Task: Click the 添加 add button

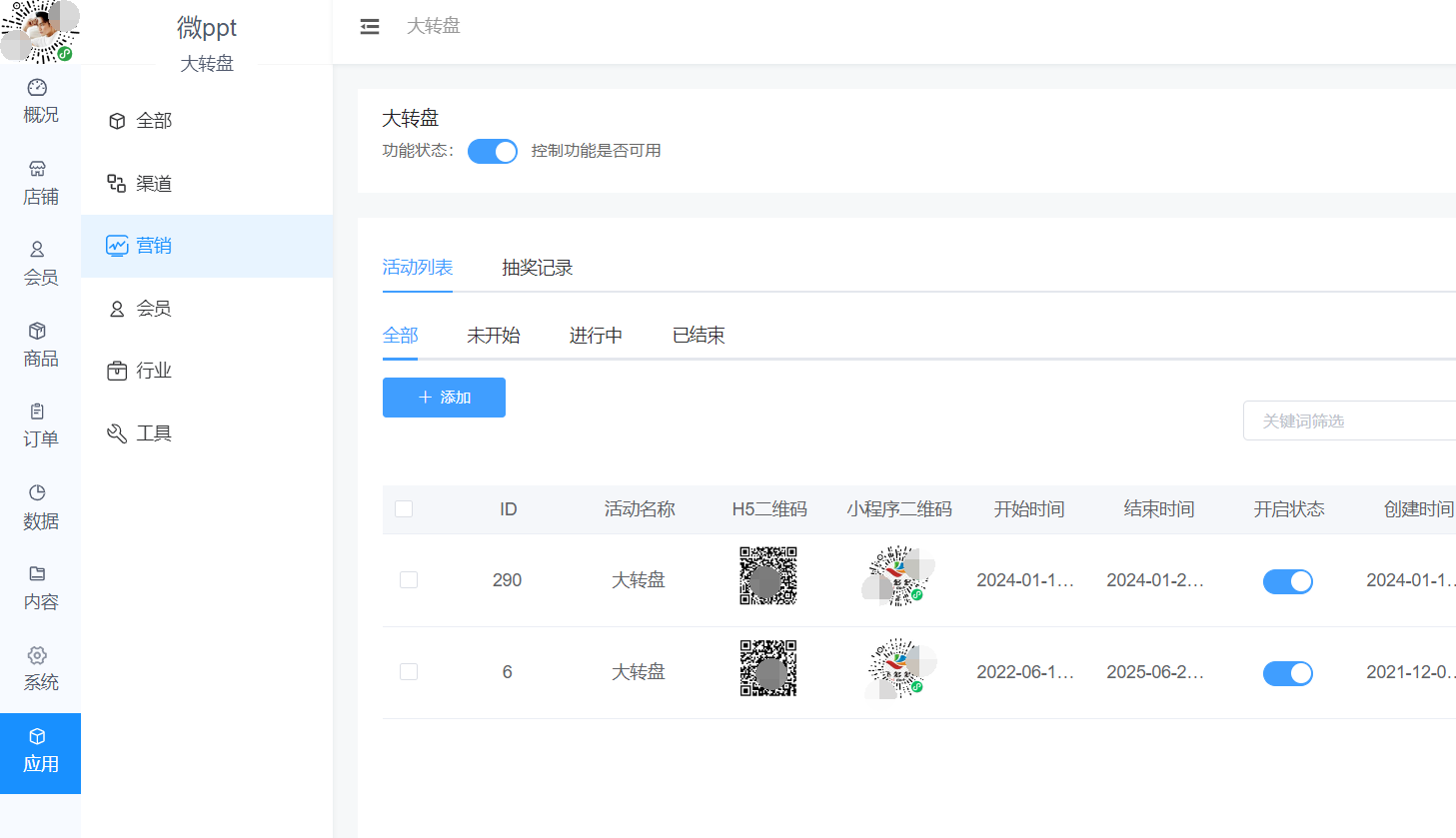Action: coord(444,398)
